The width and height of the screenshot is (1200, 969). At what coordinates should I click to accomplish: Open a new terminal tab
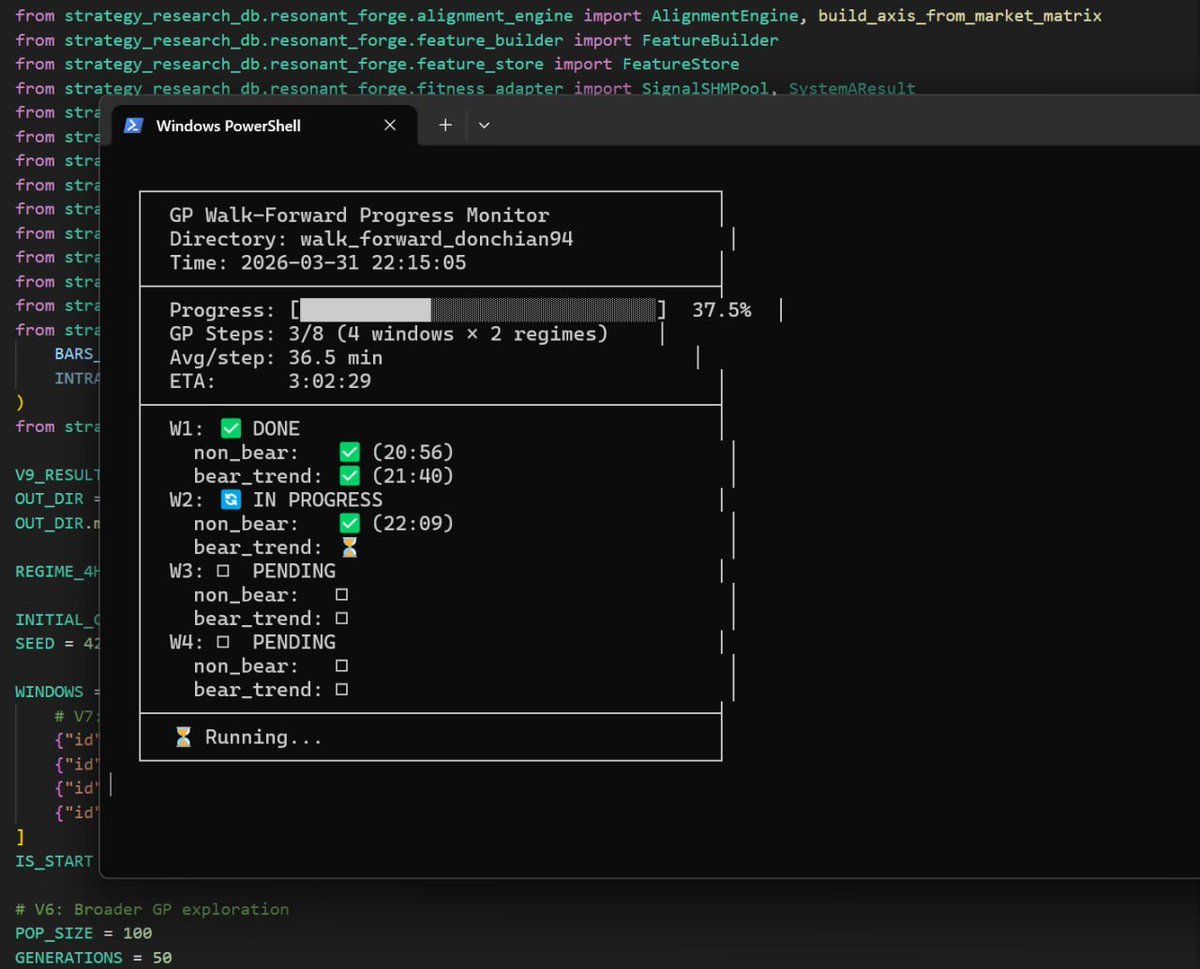(x=445, y=125)
